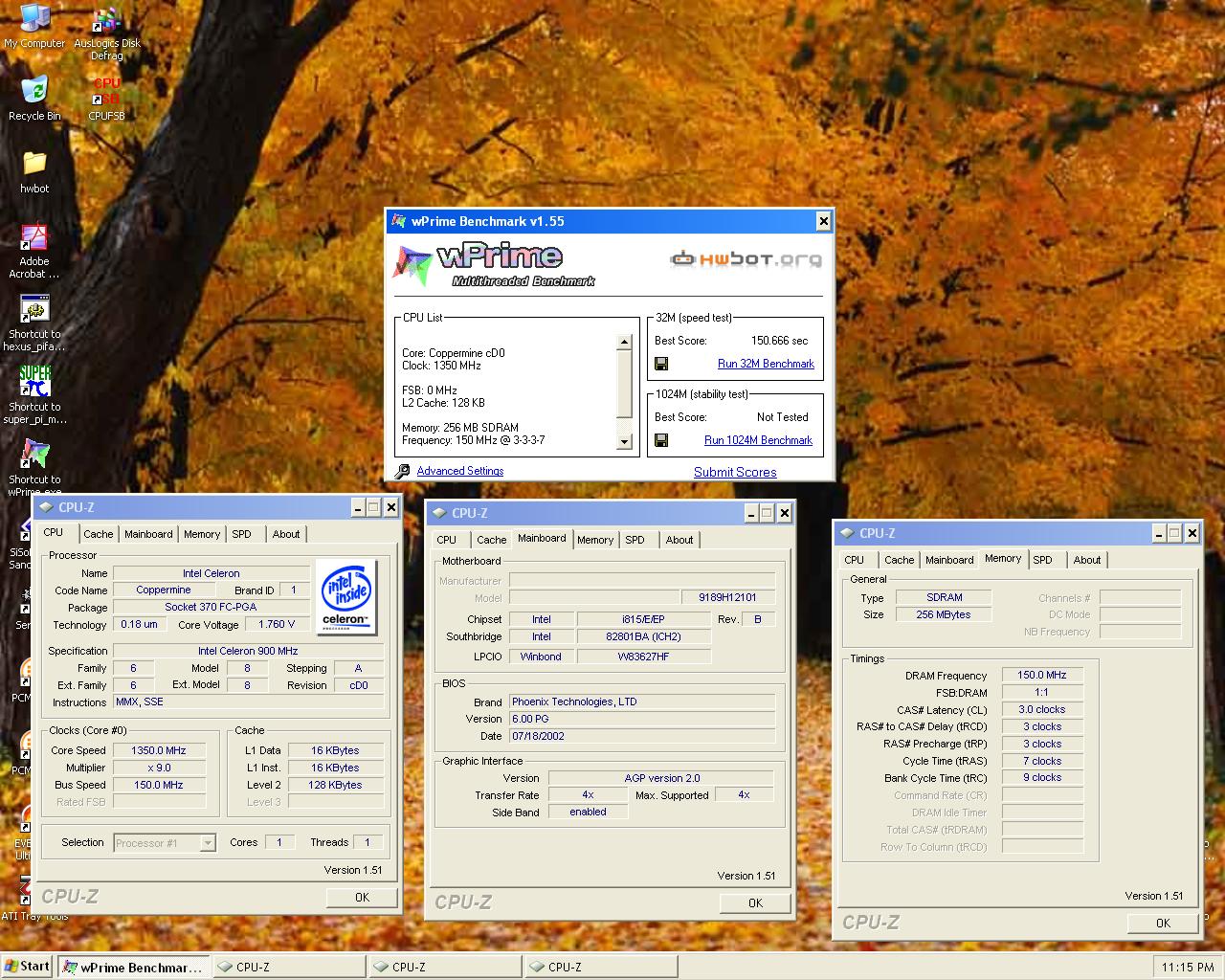This screenshot has height=980, width=1225.
Task: Click the title bar icon of the CPU tab CPU-Z window
Action: tap(46, 507)
